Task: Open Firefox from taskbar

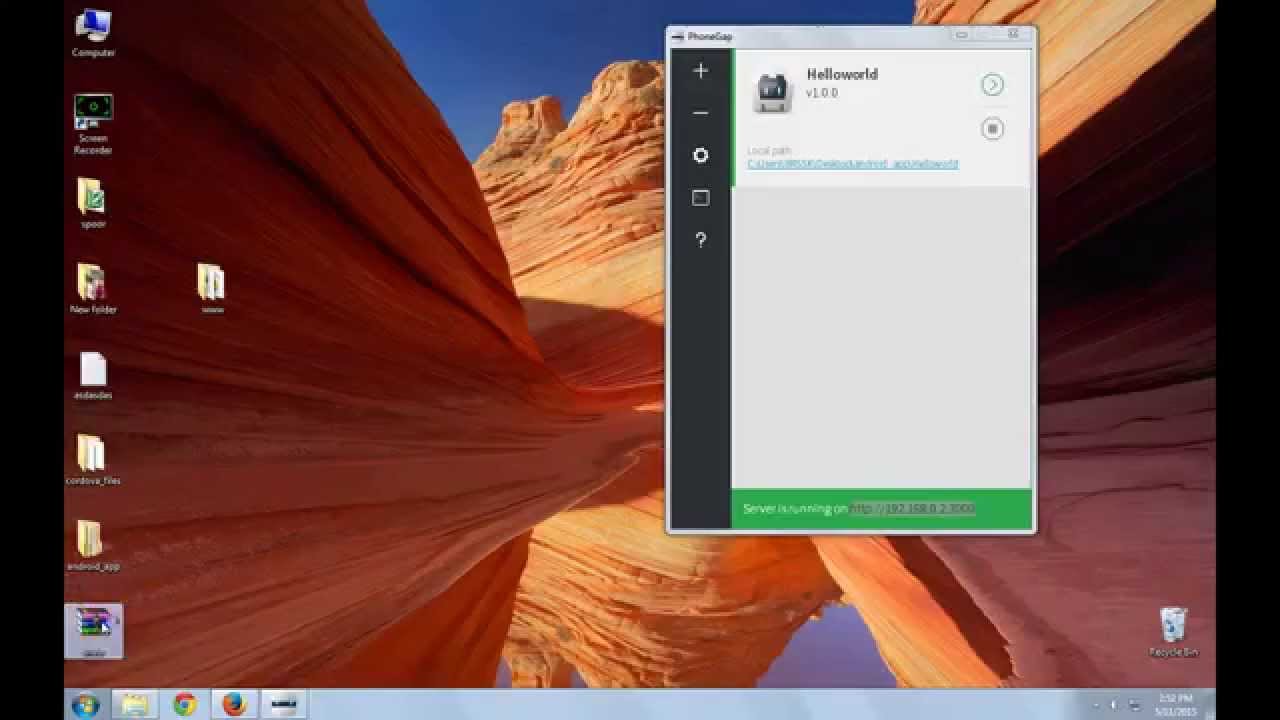Action: tap(234, 704)
